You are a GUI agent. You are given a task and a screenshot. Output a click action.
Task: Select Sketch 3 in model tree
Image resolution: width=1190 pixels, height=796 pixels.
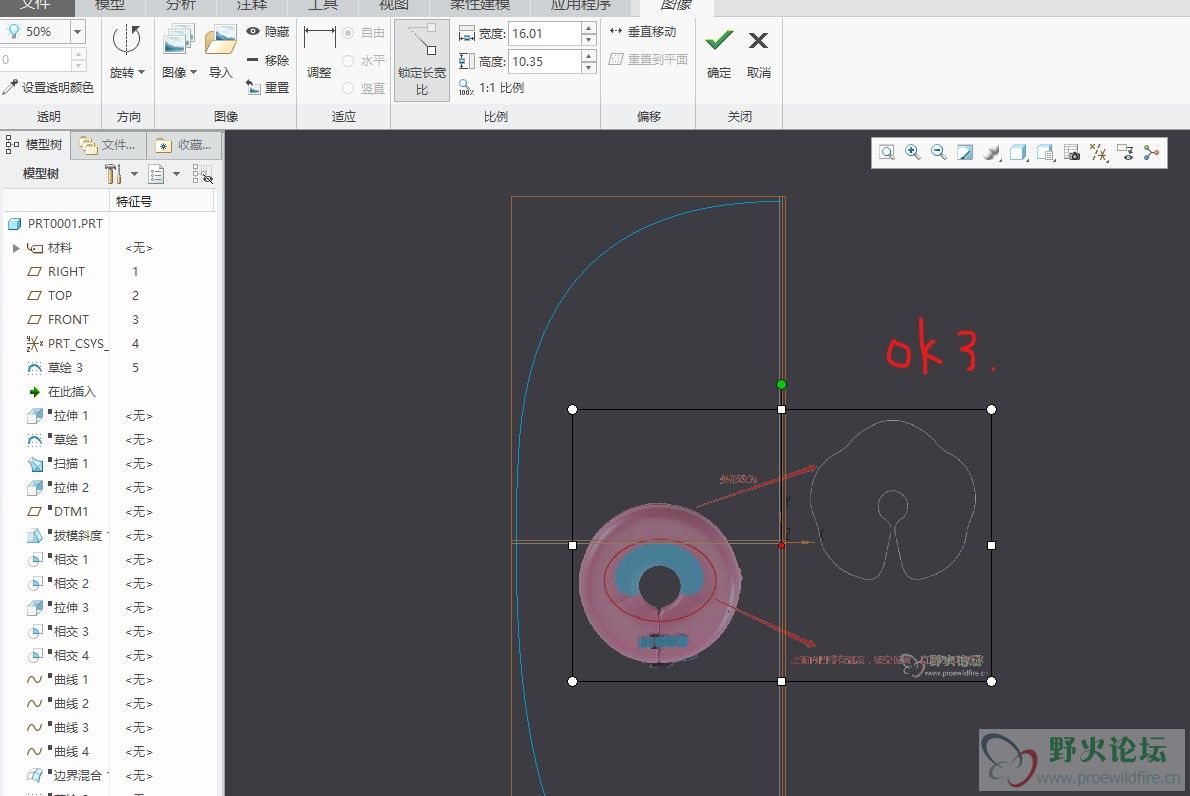click(65, 368)
